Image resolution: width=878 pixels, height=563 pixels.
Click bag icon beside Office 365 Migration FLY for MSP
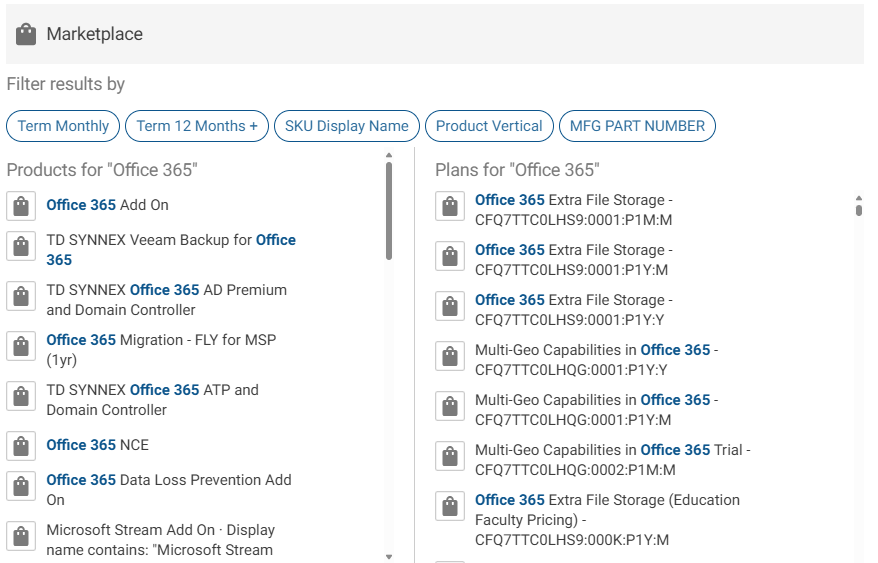coord(21,346)
